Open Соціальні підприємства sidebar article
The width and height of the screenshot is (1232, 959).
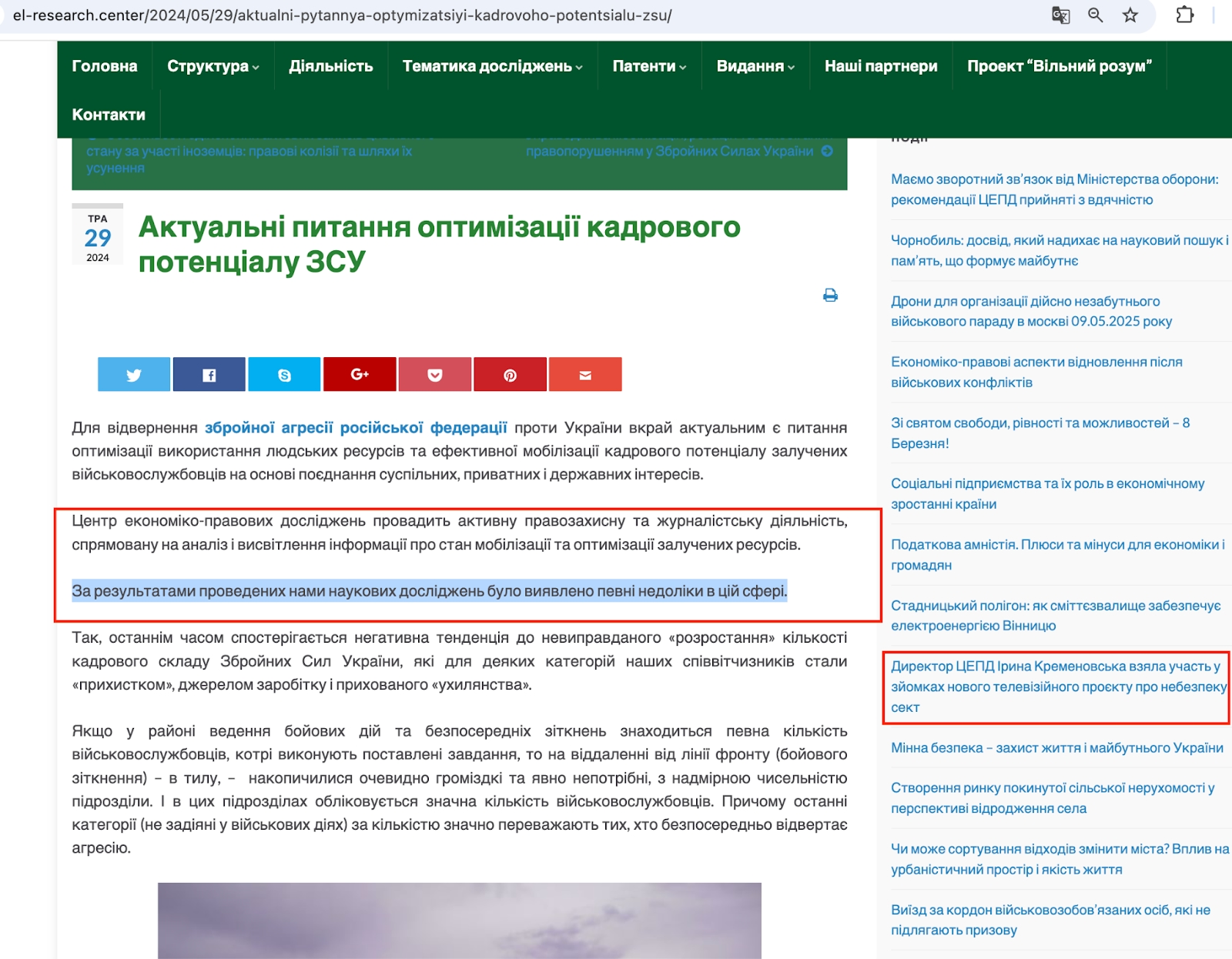1047,493
